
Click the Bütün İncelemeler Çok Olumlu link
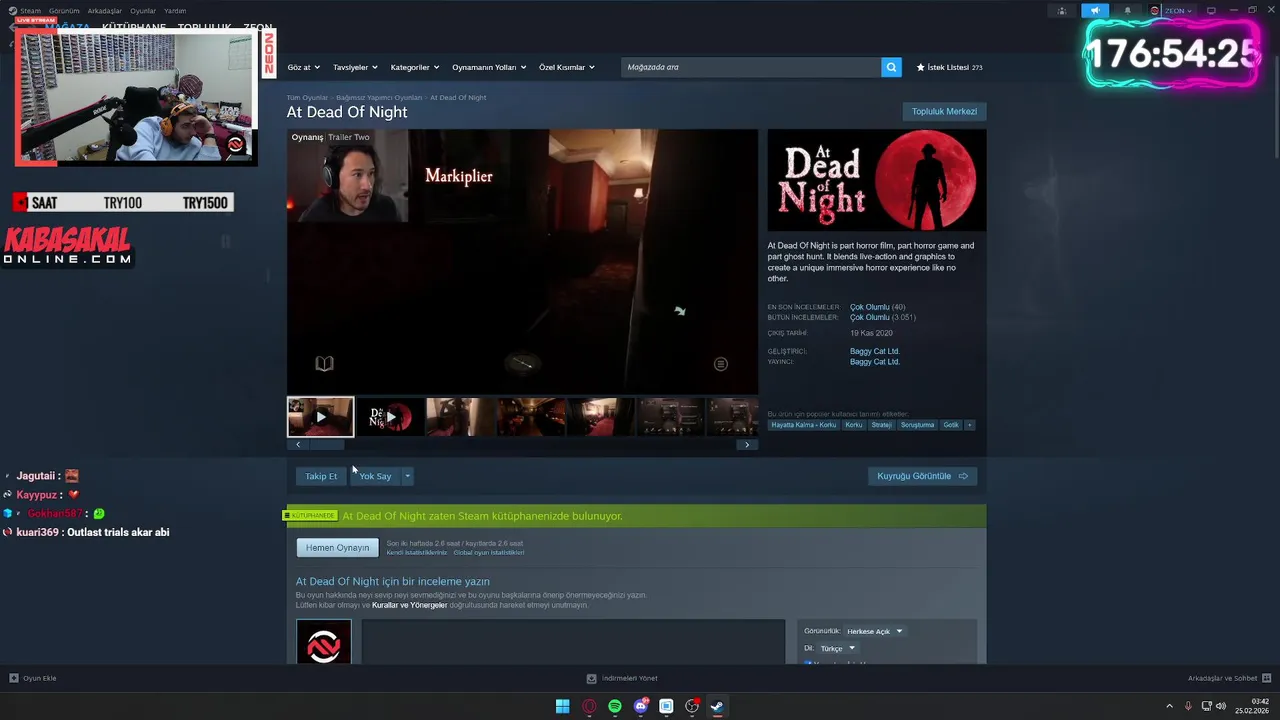870,317
